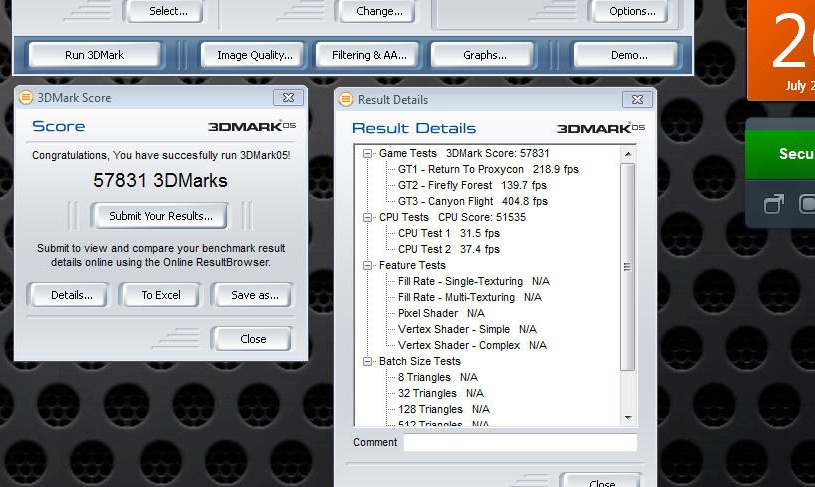
Task: Click the 57831 3DMarks score text
Action: coord(160,180)
